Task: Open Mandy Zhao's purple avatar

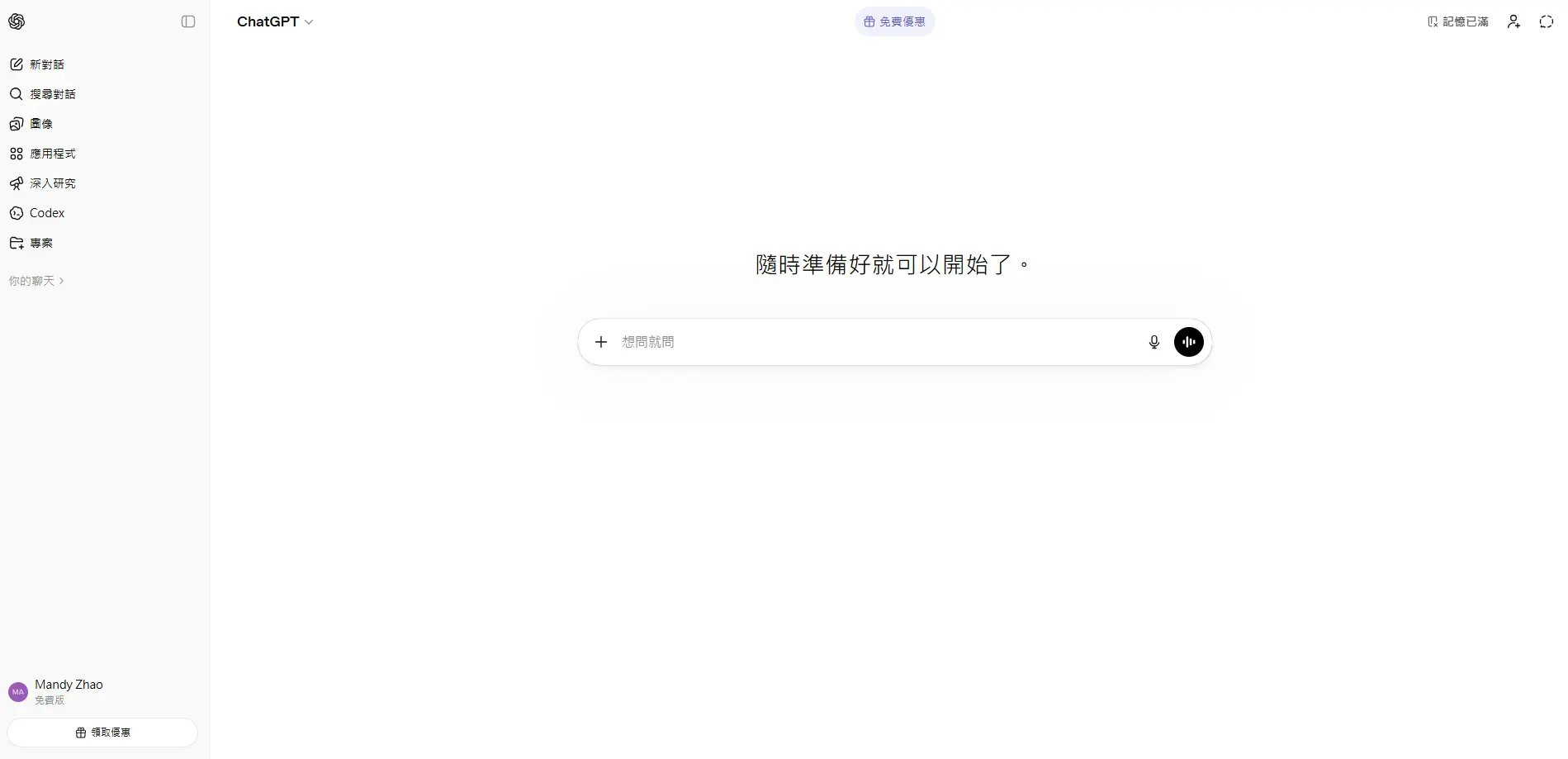Action: pos(17,691)
